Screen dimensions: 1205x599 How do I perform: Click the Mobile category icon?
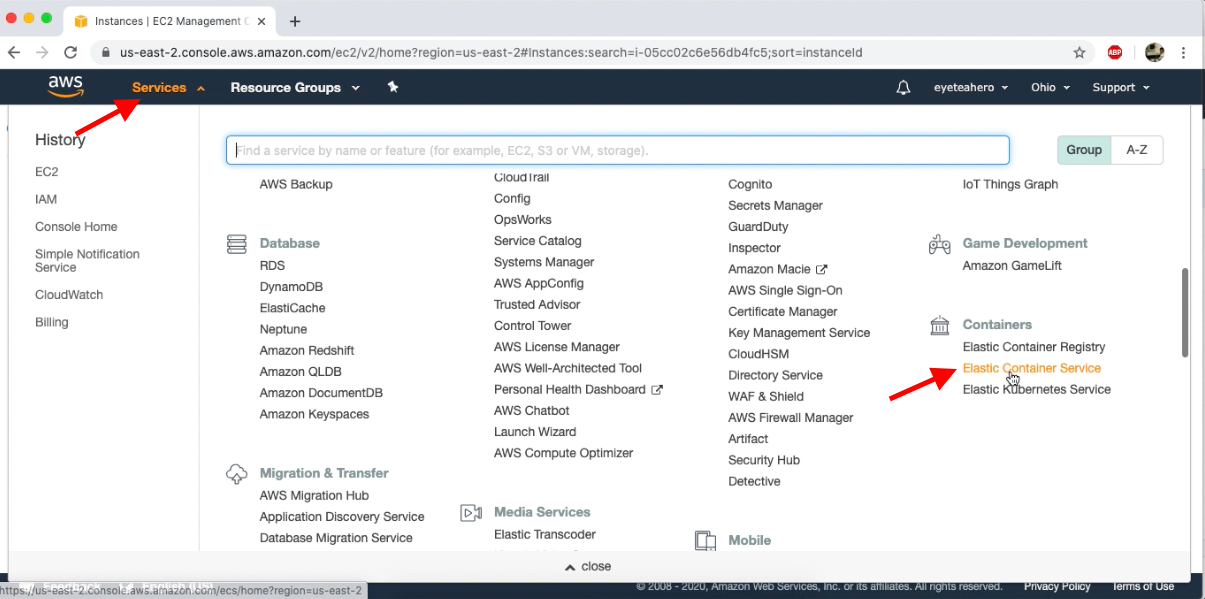(x=705, y=540)
